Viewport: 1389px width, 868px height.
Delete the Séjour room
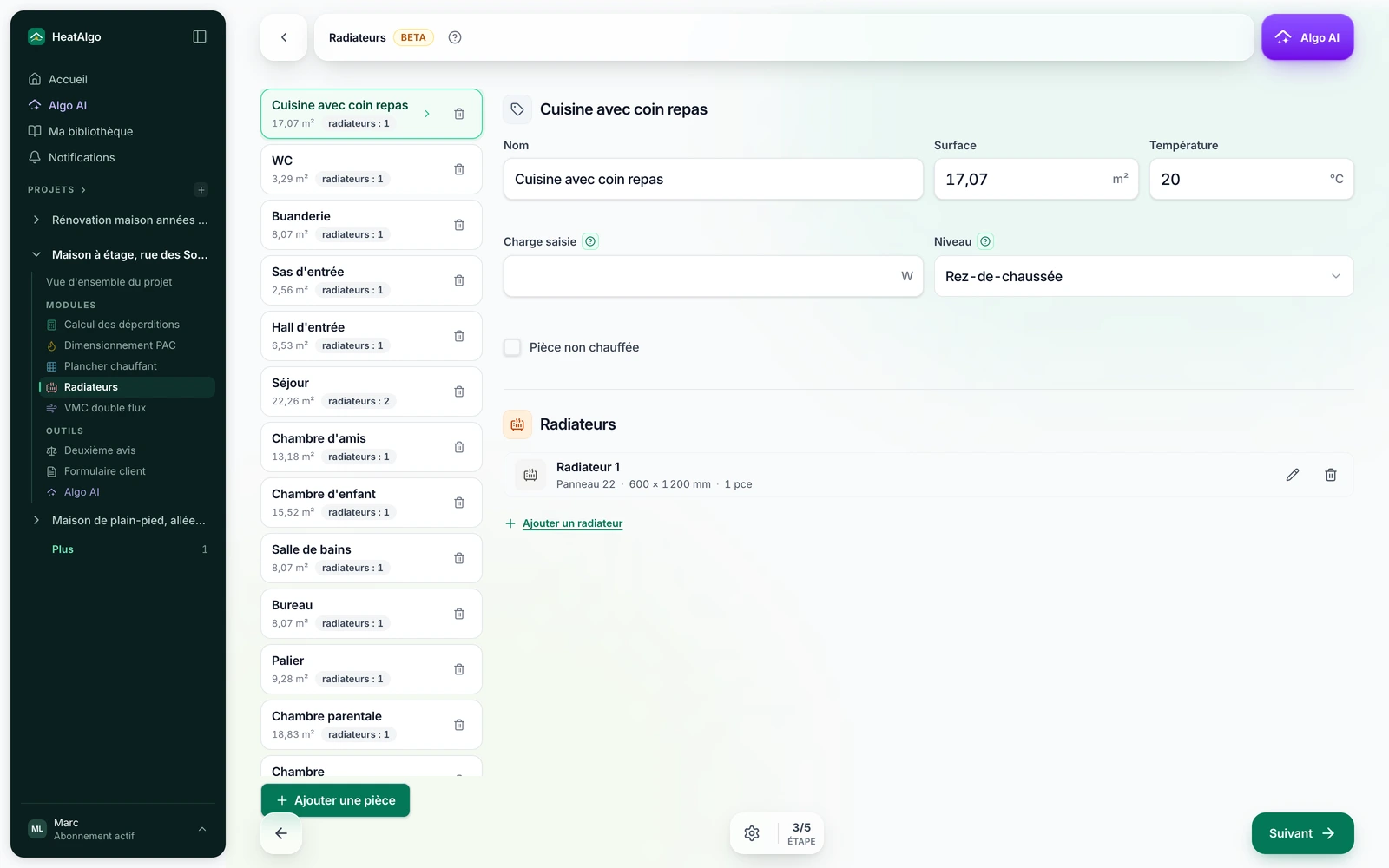pos(459,391)
